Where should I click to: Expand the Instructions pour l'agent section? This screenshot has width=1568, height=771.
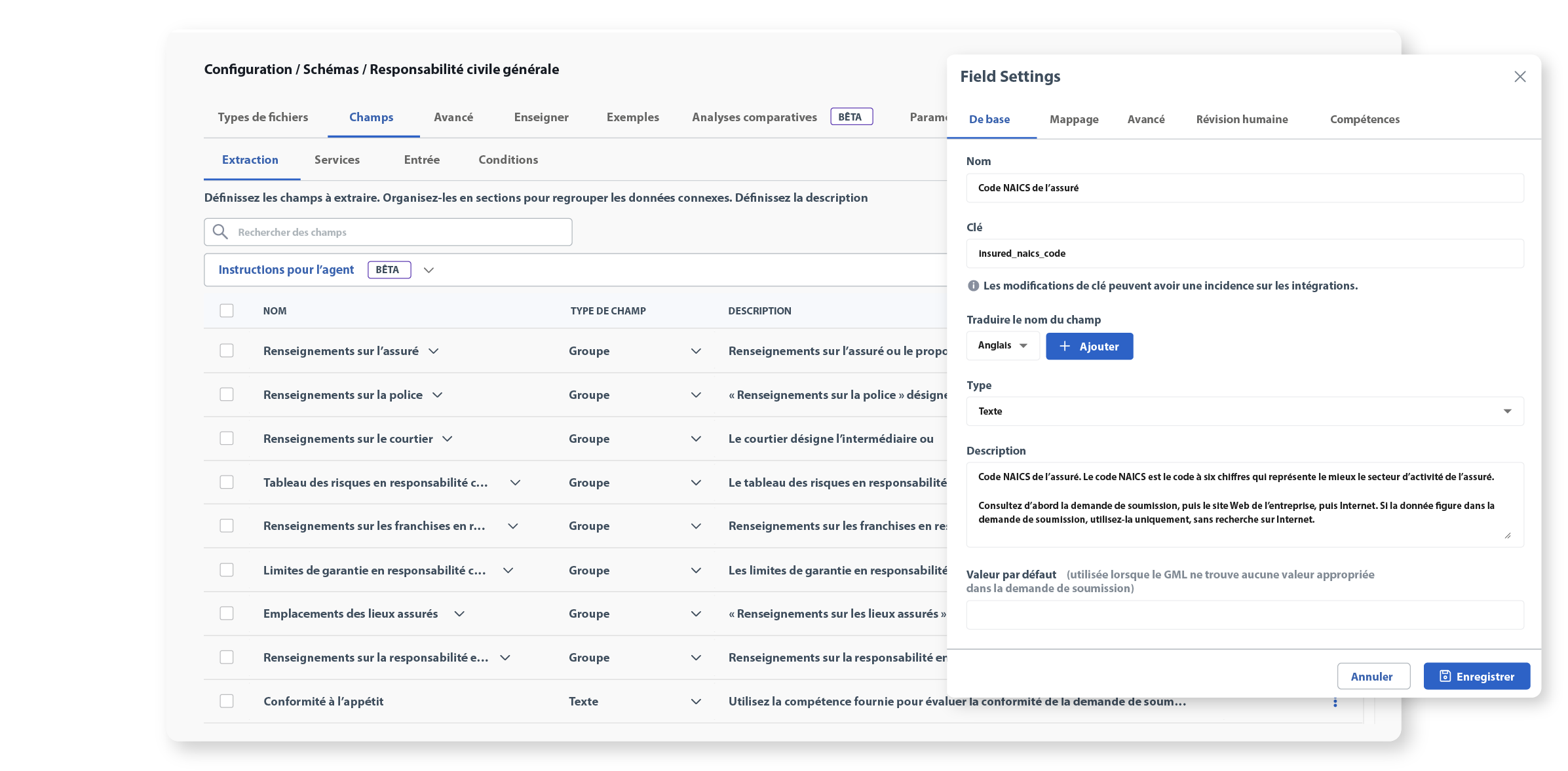tap(429, 270)
